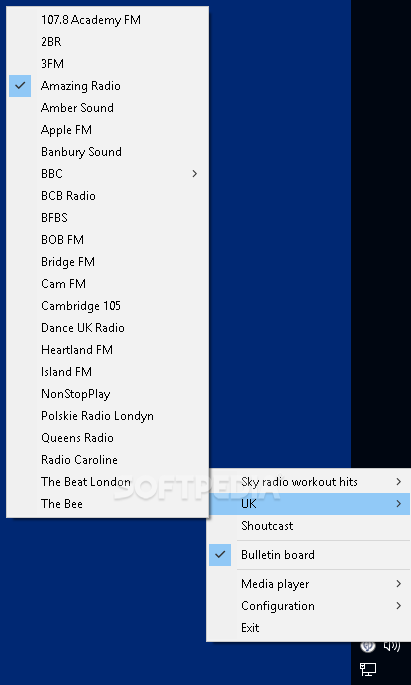Image resolution: width=411 pixels, height=685 pixels.
Task: Select The Beat London
Action: (107, 482)
